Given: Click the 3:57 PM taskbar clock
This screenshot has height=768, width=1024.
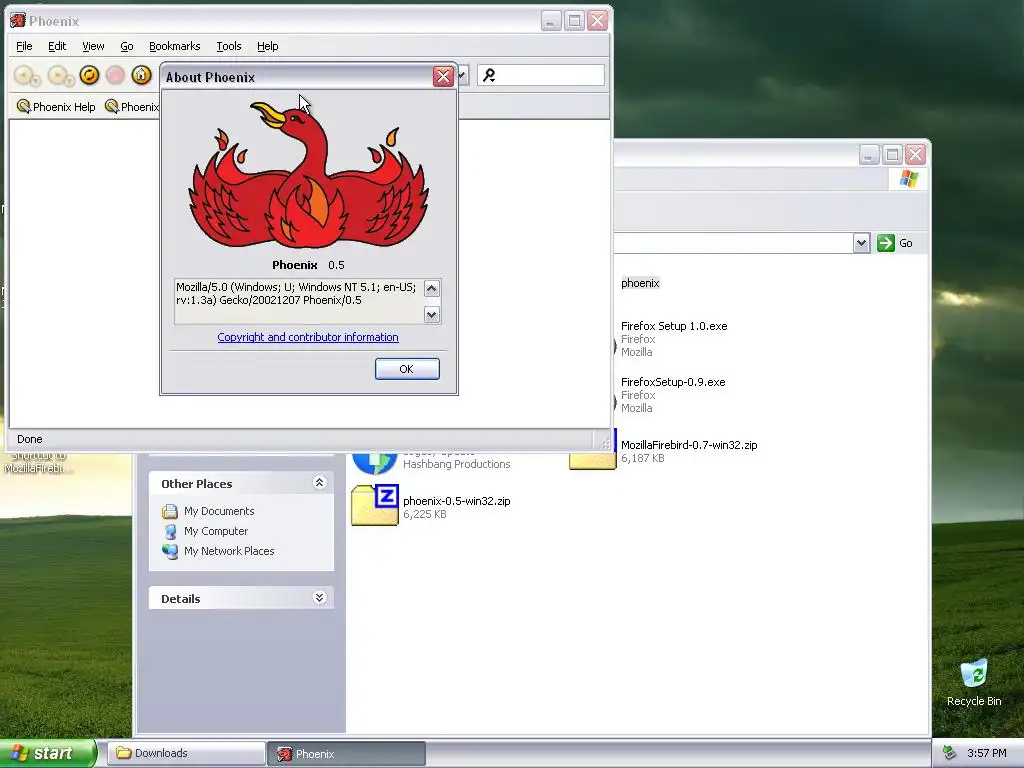Looking at the screenshot, I should 987,753.
